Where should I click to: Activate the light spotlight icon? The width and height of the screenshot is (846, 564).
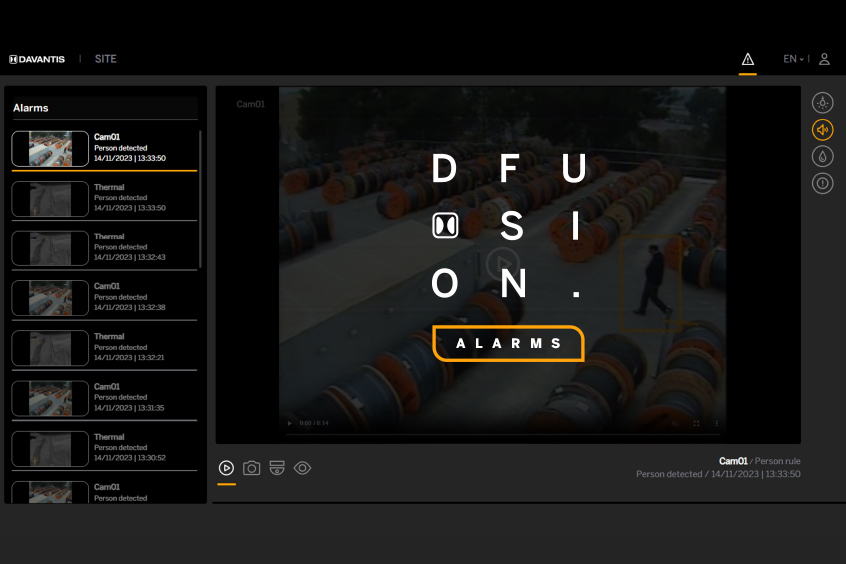(x=822, y=103)
